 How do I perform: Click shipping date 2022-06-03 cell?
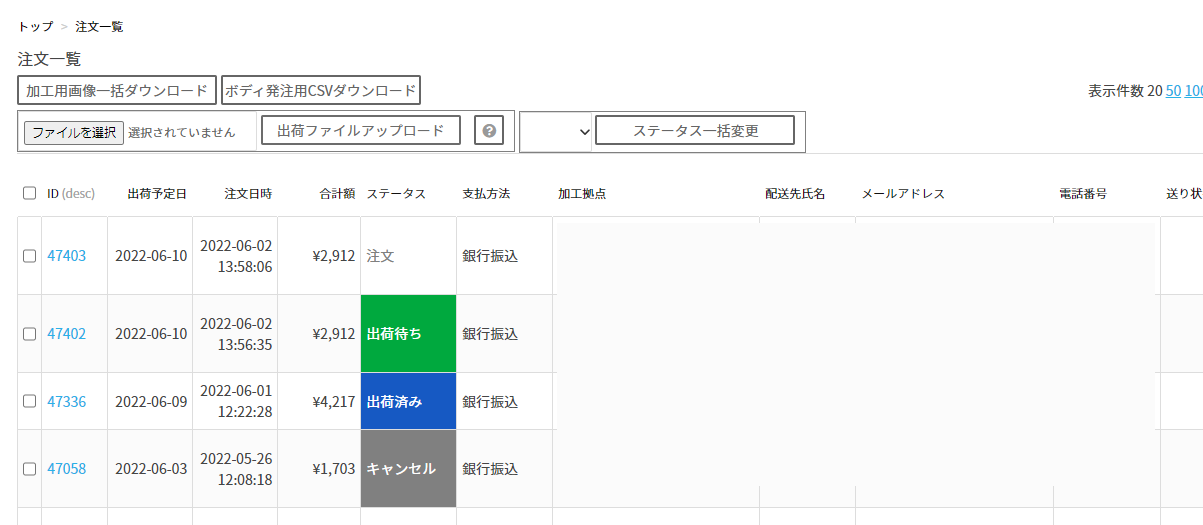point(151,468)
